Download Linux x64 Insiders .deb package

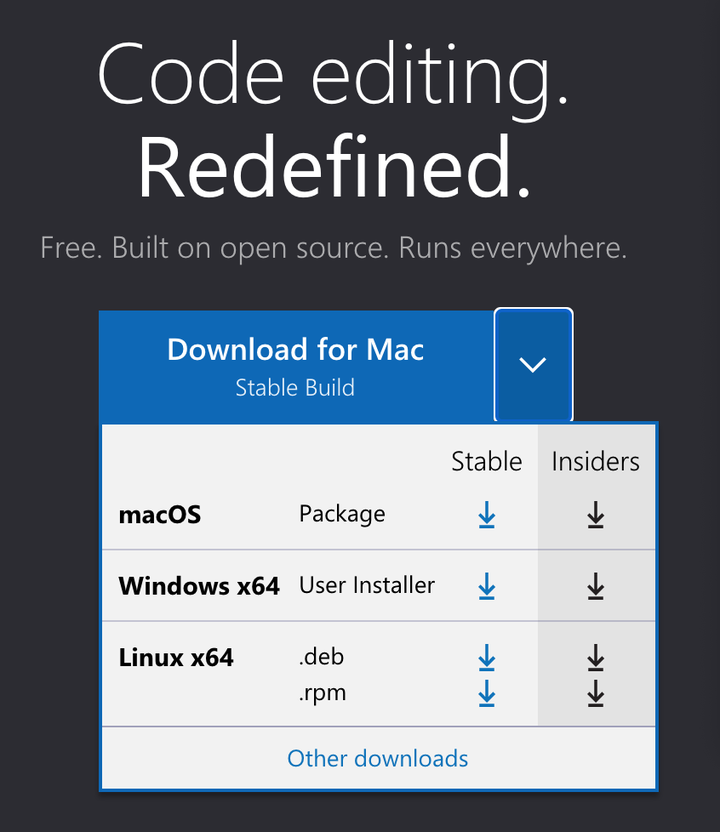pos(596,658)
